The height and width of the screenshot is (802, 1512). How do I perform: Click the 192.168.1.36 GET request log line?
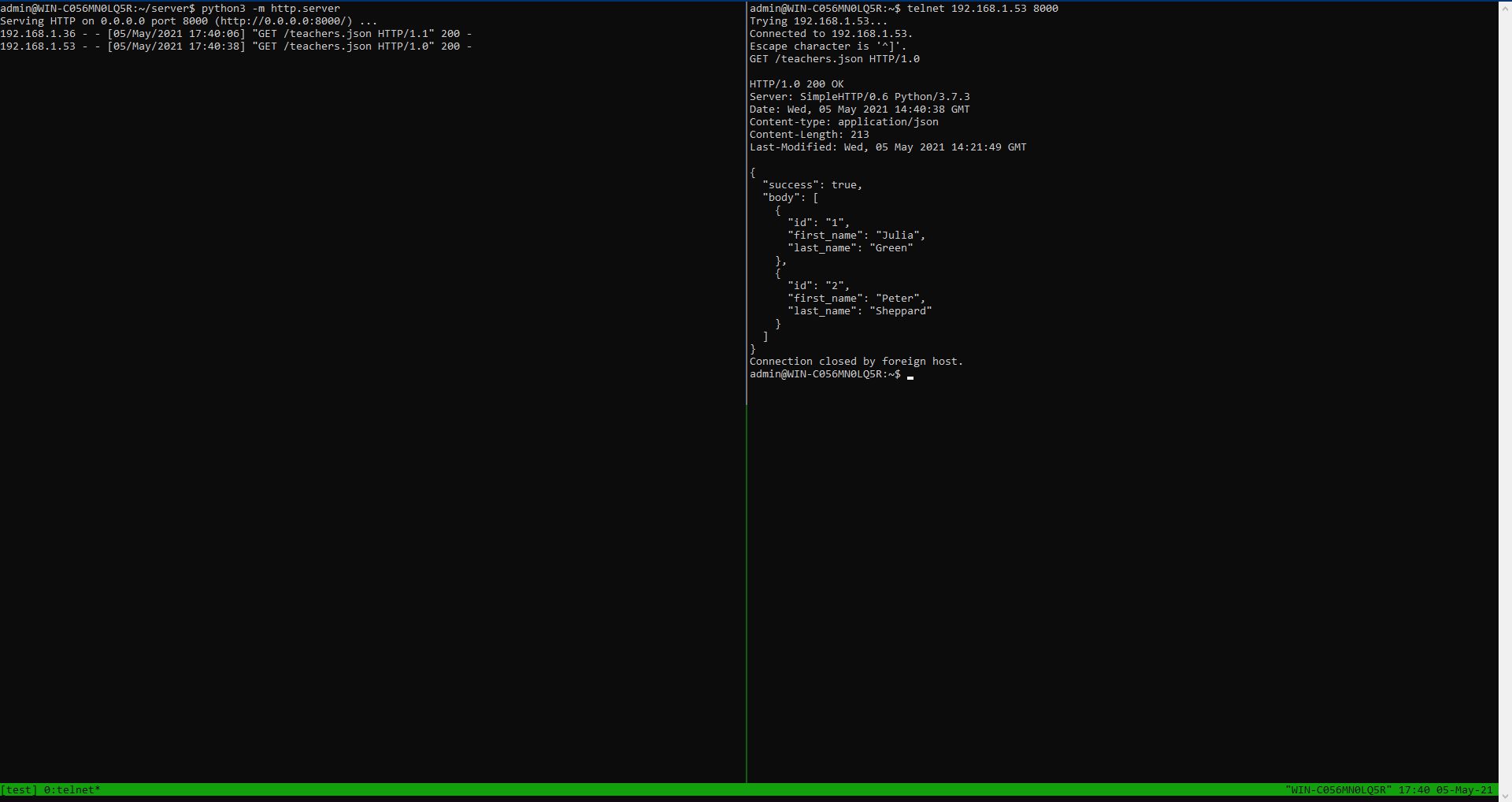pyautogui.click(x=236, y=34)
